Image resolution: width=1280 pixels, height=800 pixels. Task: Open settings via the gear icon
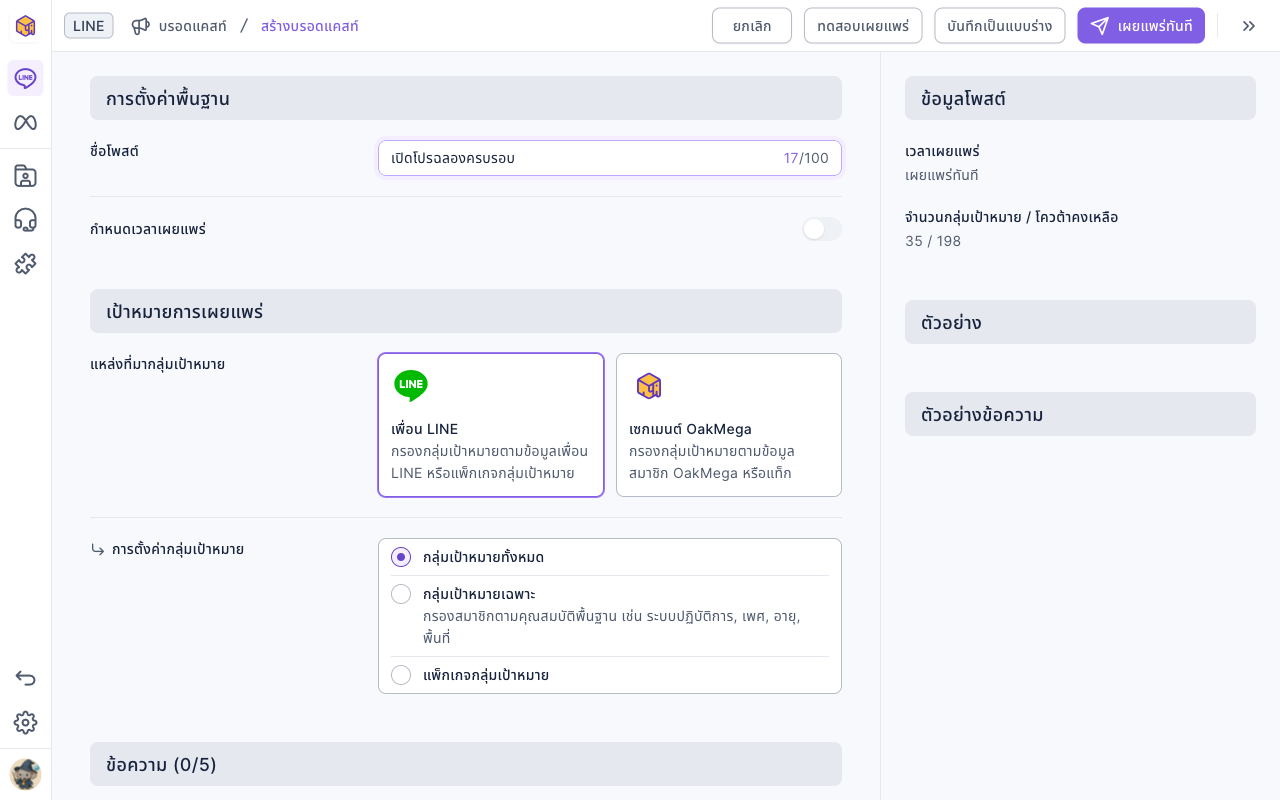click(x=25, y=723)
